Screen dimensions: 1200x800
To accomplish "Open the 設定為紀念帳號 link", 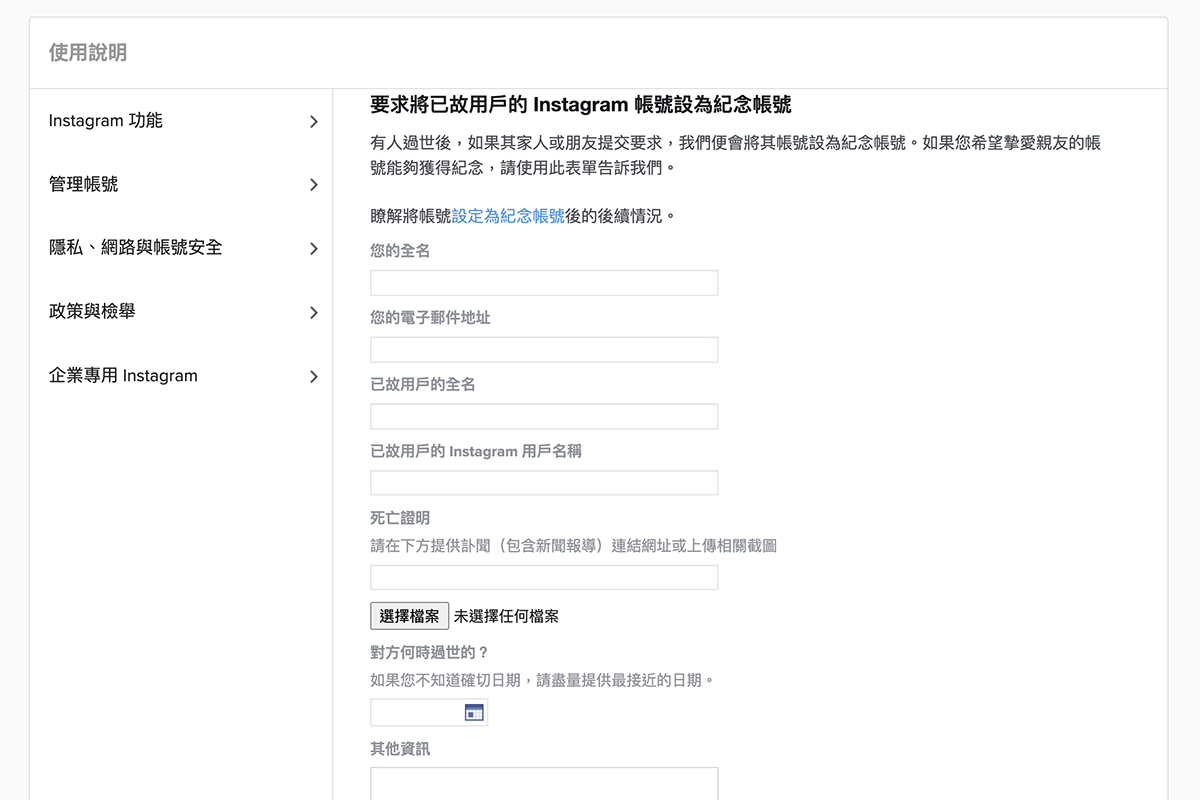I will pos(506,214).
